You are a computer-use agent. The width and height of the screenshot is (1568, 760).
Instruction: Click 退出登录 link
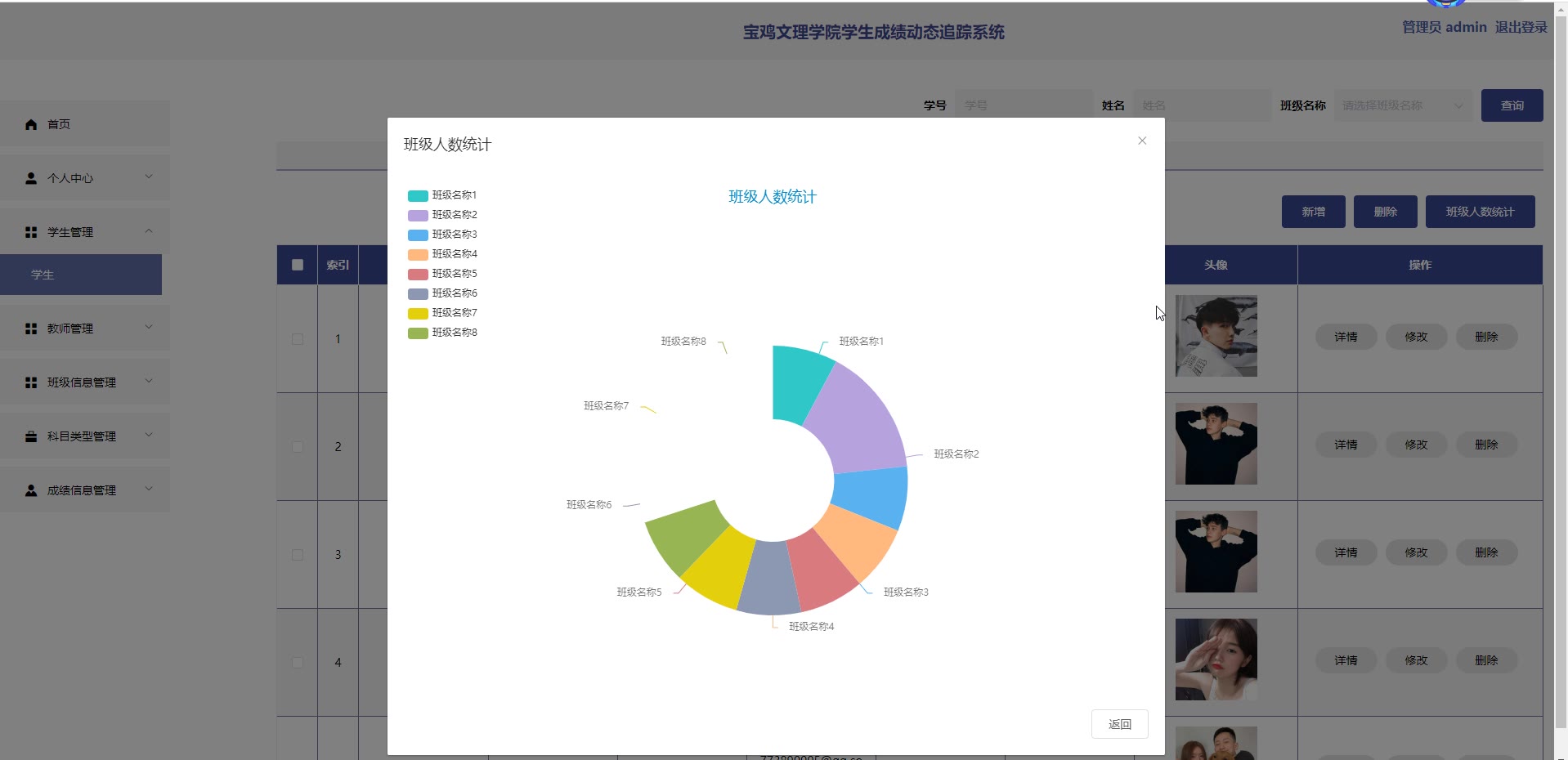(x=1521, y=27)
